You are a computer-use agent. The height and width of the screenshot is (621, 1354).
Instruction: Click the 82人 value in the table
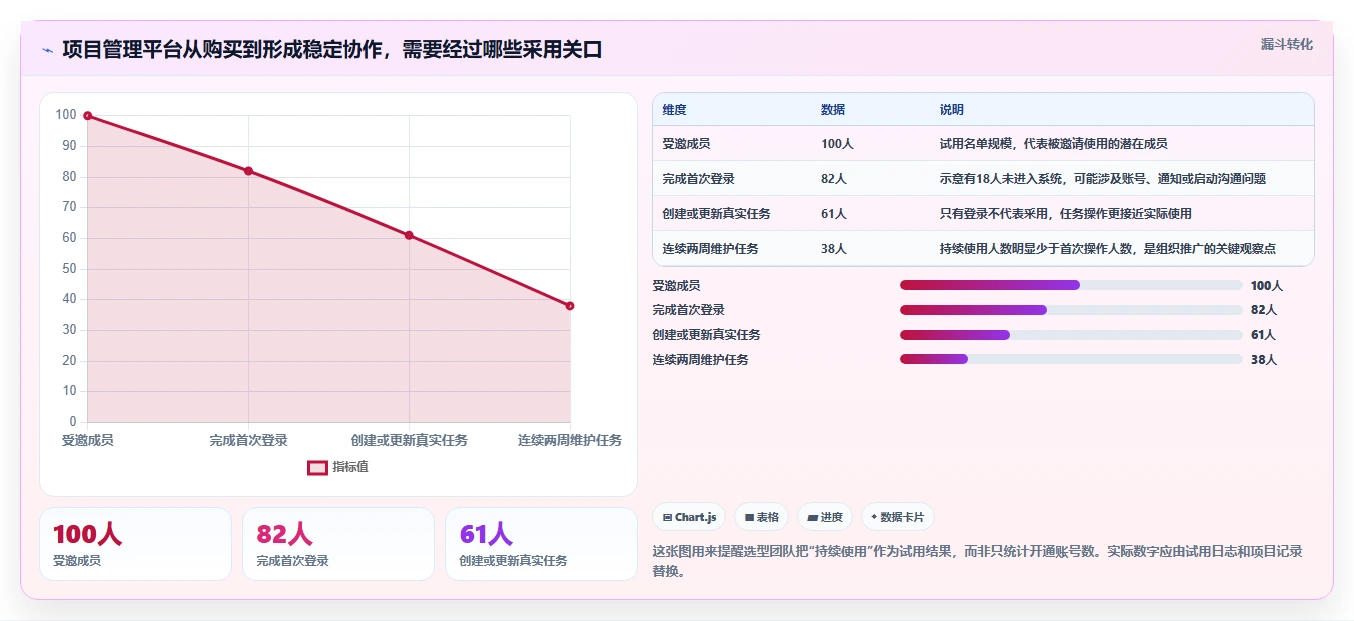coord(834,179)
